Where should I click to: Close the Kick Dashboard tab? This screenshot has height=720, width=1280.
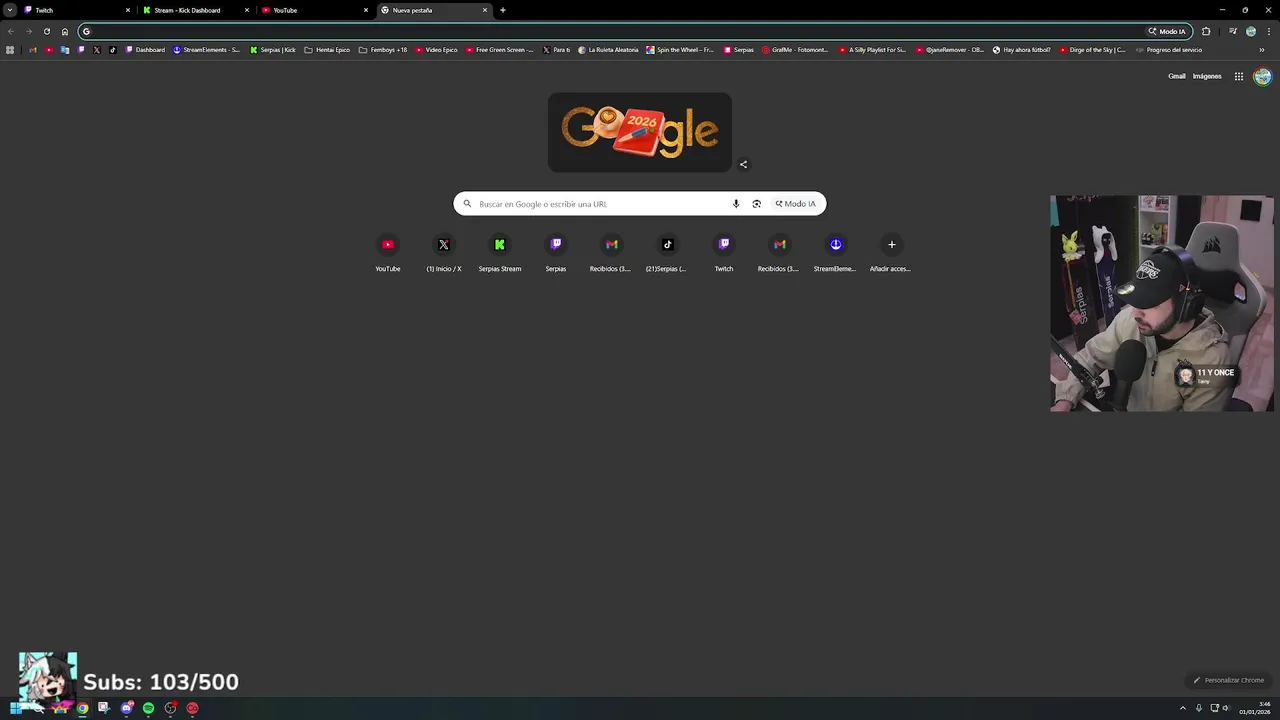point(247,10)
